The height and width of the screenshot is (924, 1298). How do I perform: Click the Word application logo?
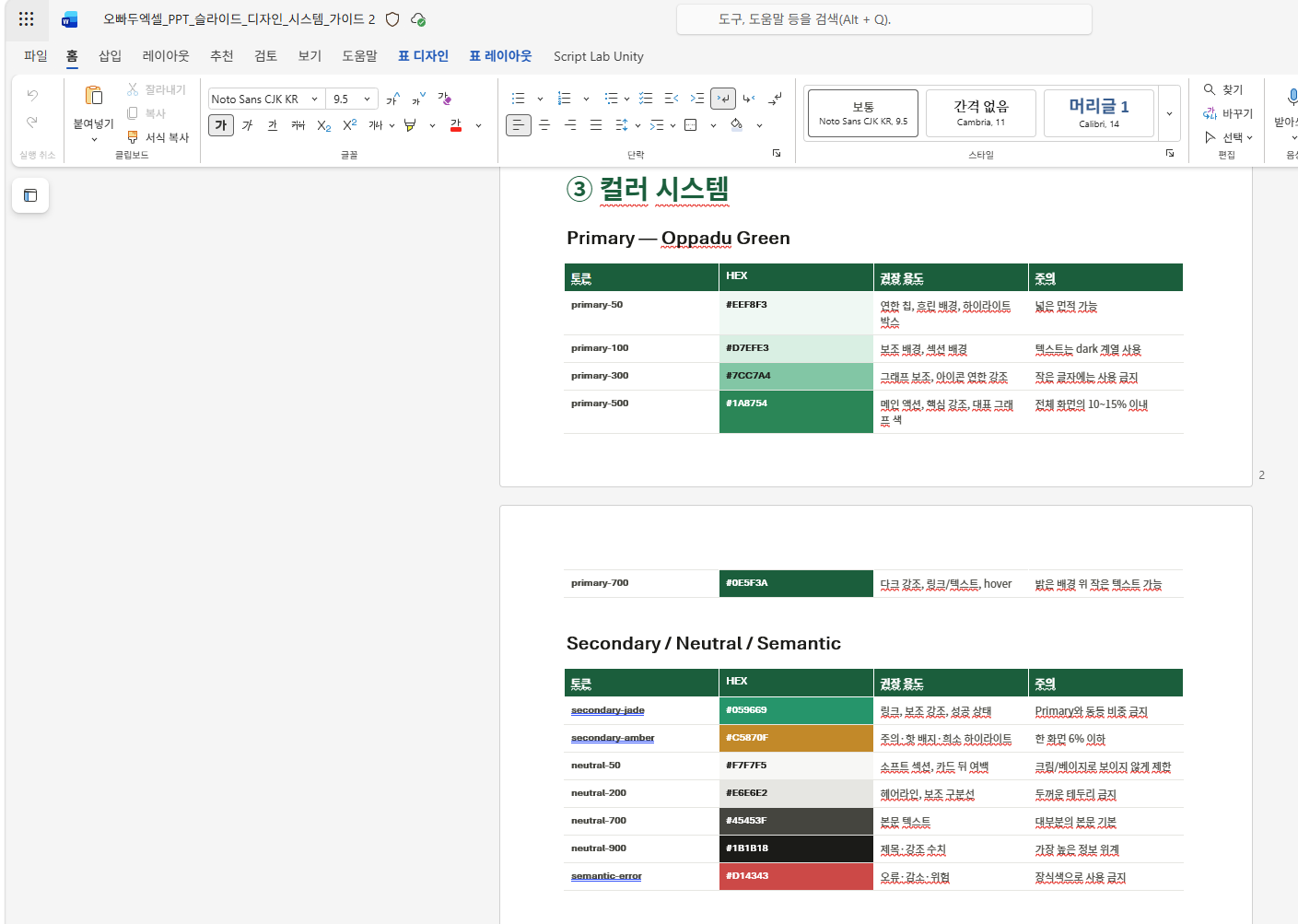(69, 19)
